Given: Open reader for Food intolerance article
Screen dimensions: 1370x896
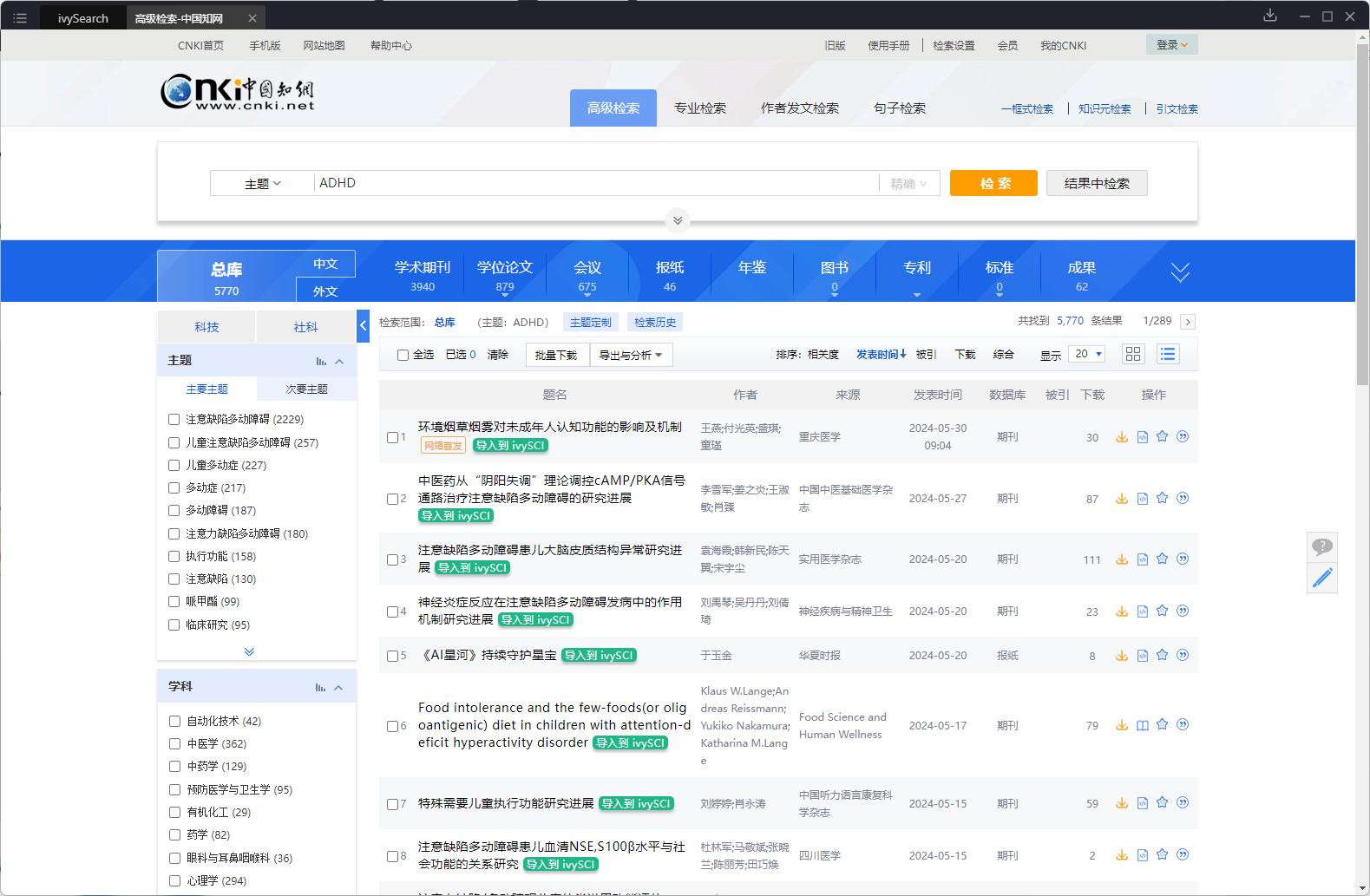Looking at the screenshot, I should click(x=1143, y=725).
